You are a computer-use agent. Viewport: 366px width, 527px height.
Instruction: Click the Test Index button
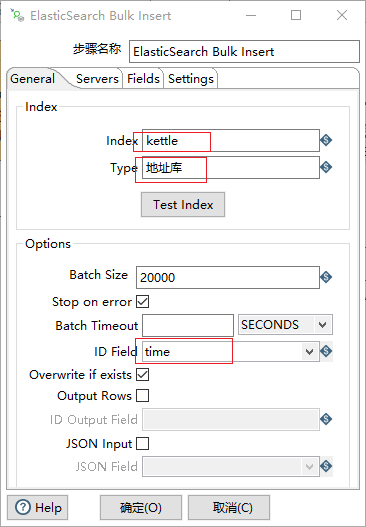(183, 204)
